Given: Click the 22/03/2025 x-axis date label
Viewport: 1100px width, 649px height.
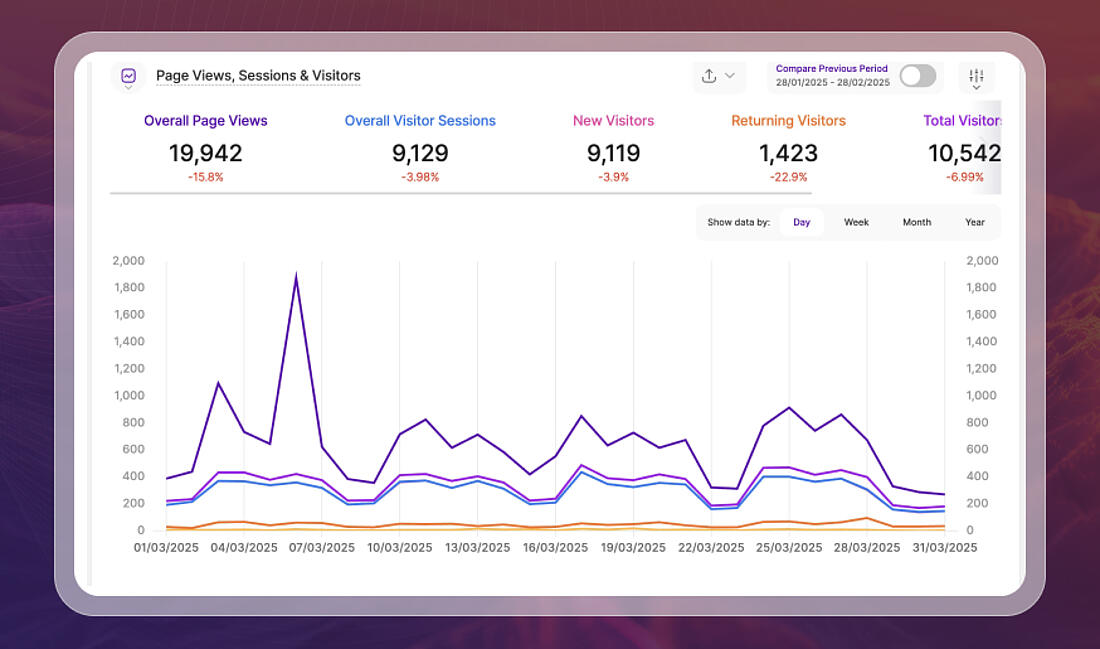Looking at the screenshot, I should coord(711,548).
